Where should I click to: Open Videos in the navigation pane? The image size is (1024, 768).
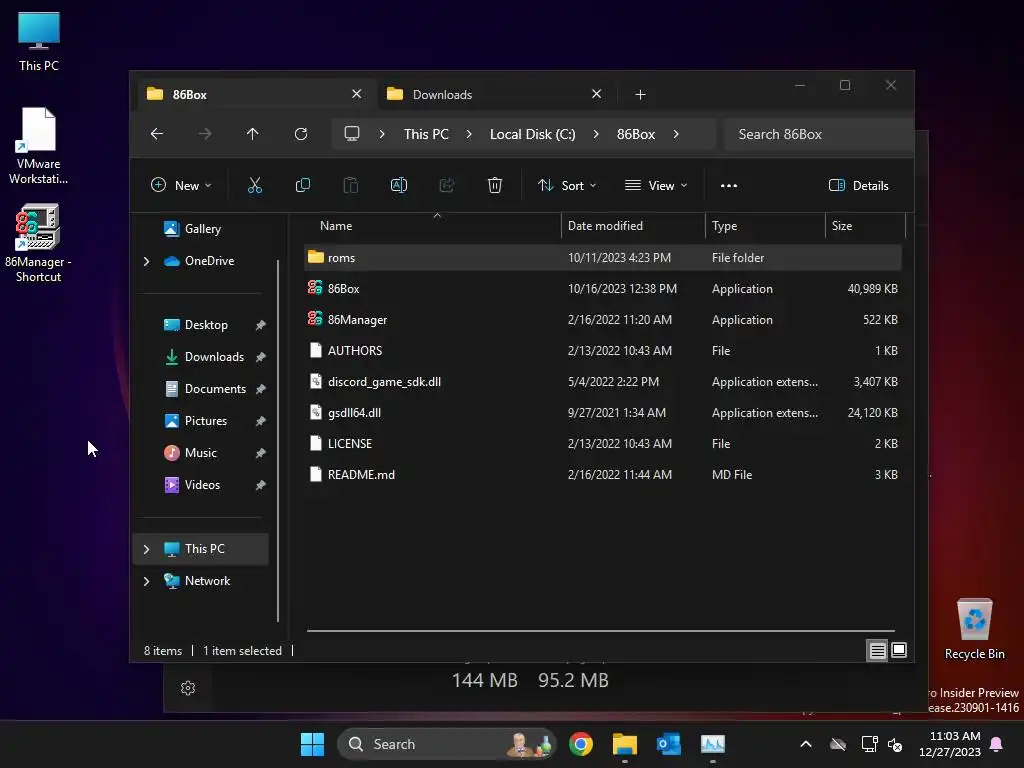pyautogui.click(x=201, y=485)
